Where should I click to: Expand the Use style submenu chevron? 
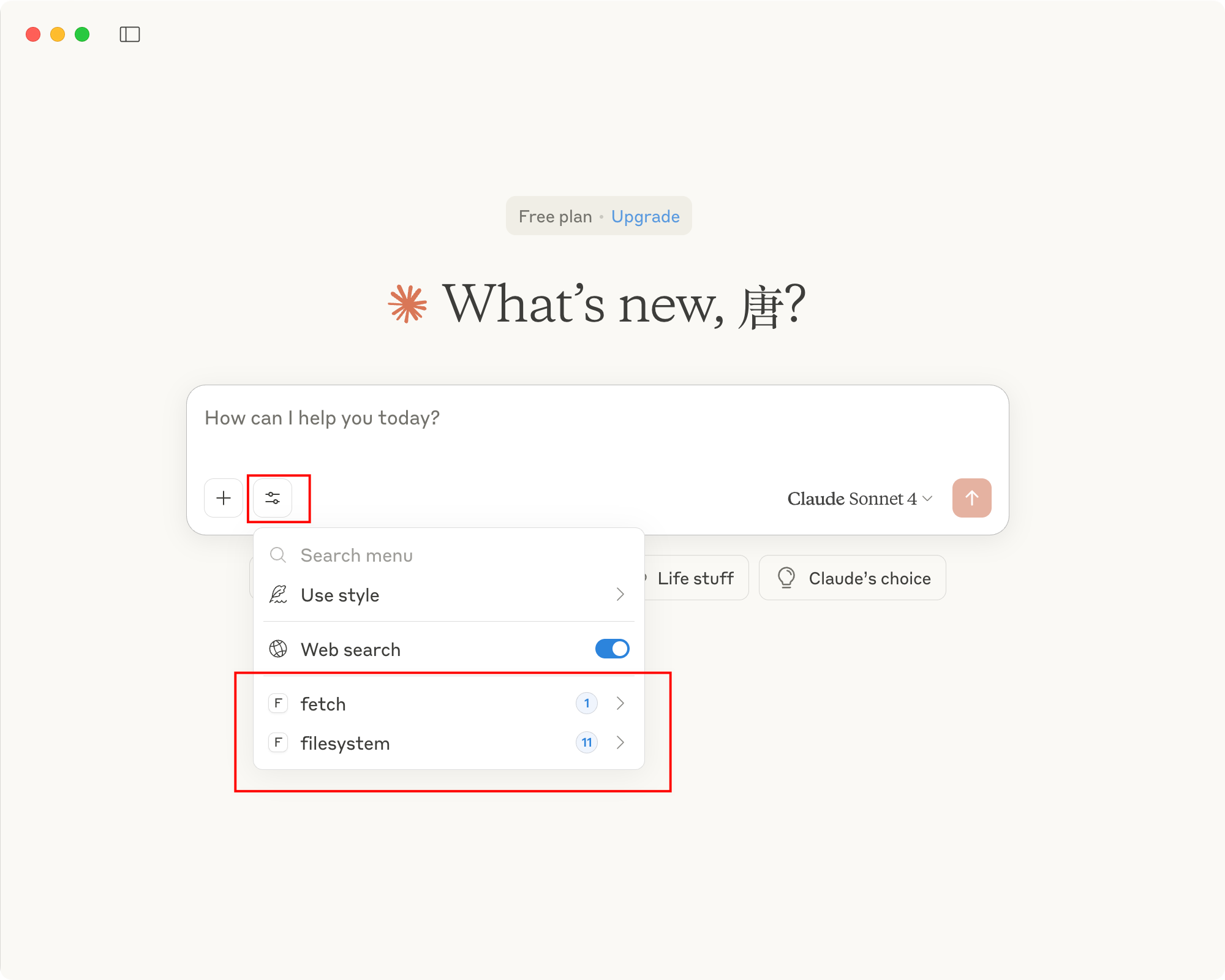620,594
